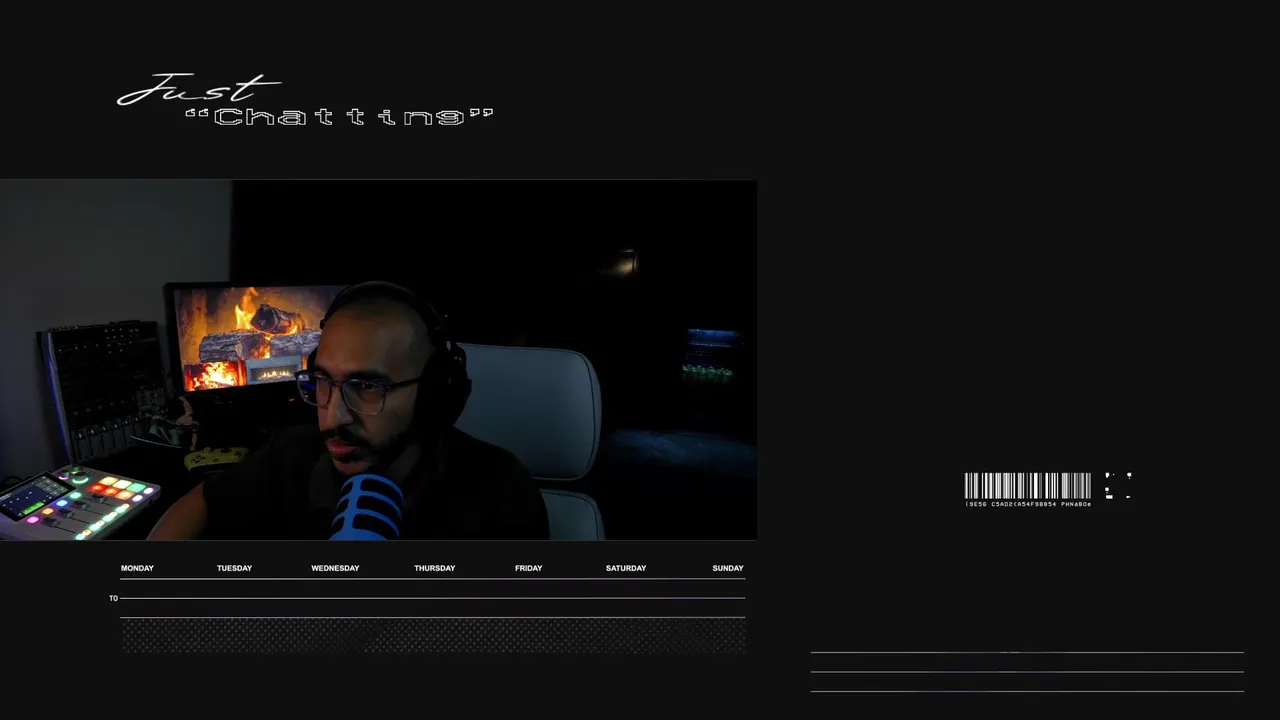Click the TUESDAY schedule label
1280x720 pixels.
tap(234, 568)
